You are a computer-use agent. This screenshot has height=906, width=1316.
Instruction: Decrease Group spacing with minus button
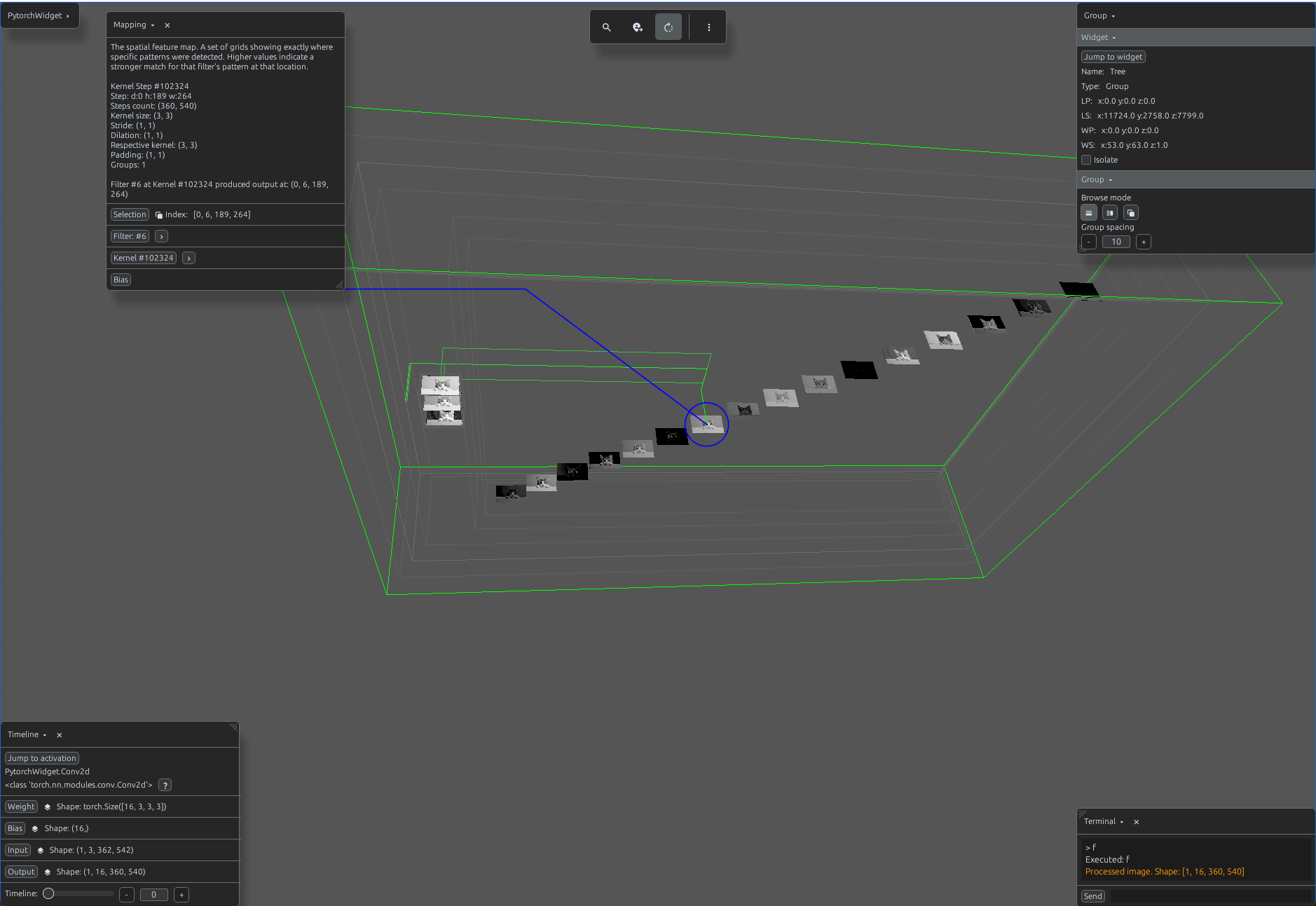pos(1089,242)
